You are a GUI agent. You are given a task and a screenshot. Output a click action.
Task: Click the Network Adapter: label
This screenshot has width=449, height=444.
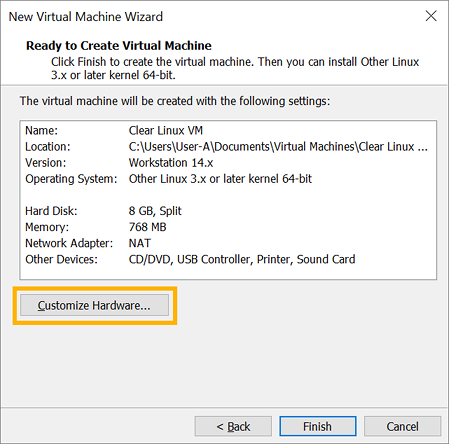69,243
